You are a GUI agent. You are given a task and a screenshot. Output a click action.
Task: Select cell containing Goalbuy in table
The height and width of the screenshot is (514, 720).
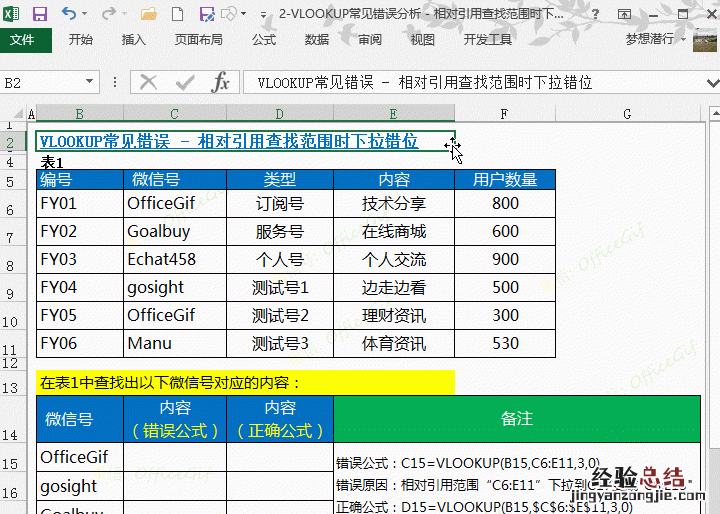coord(158,231)
